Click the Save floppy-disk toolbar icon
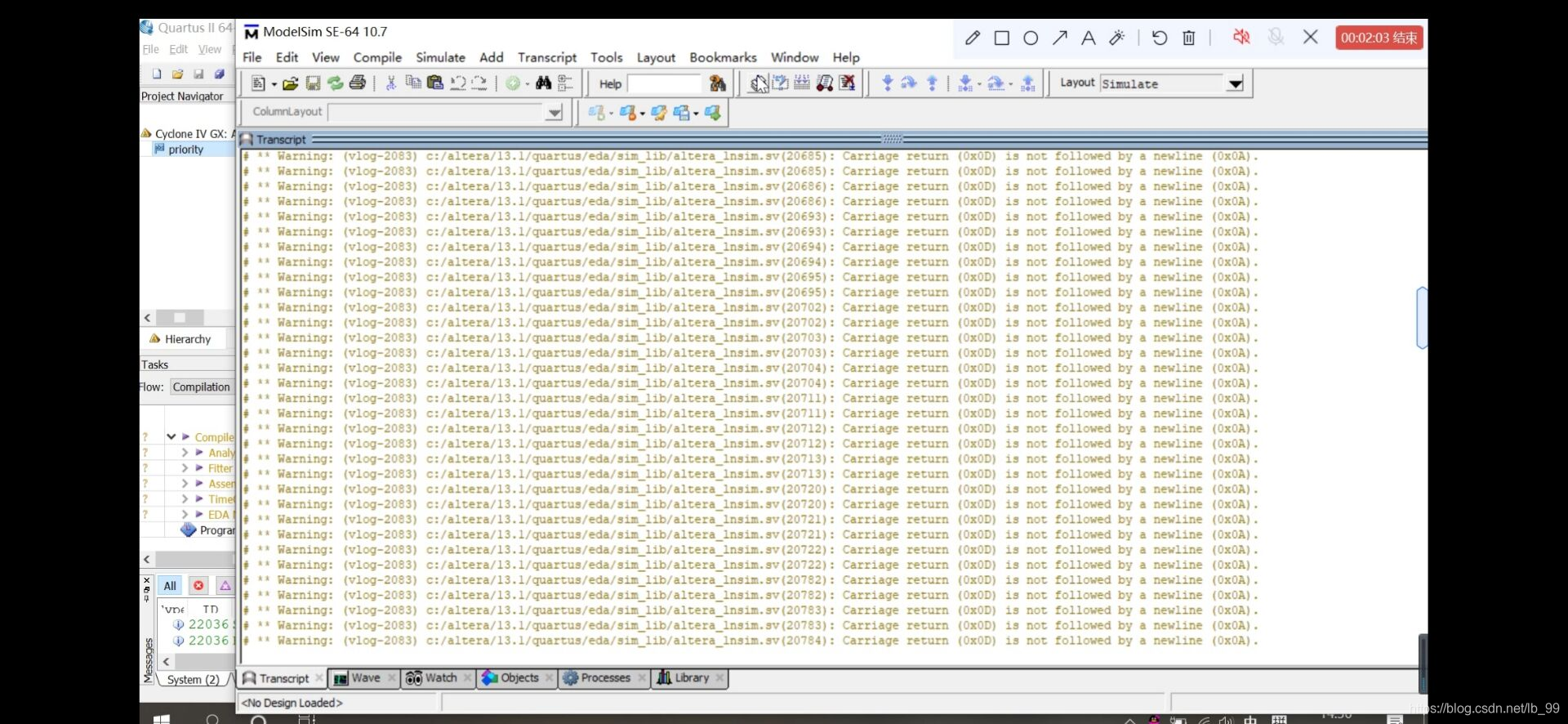Screen dimensions: 1568x724 click(313, 83)
